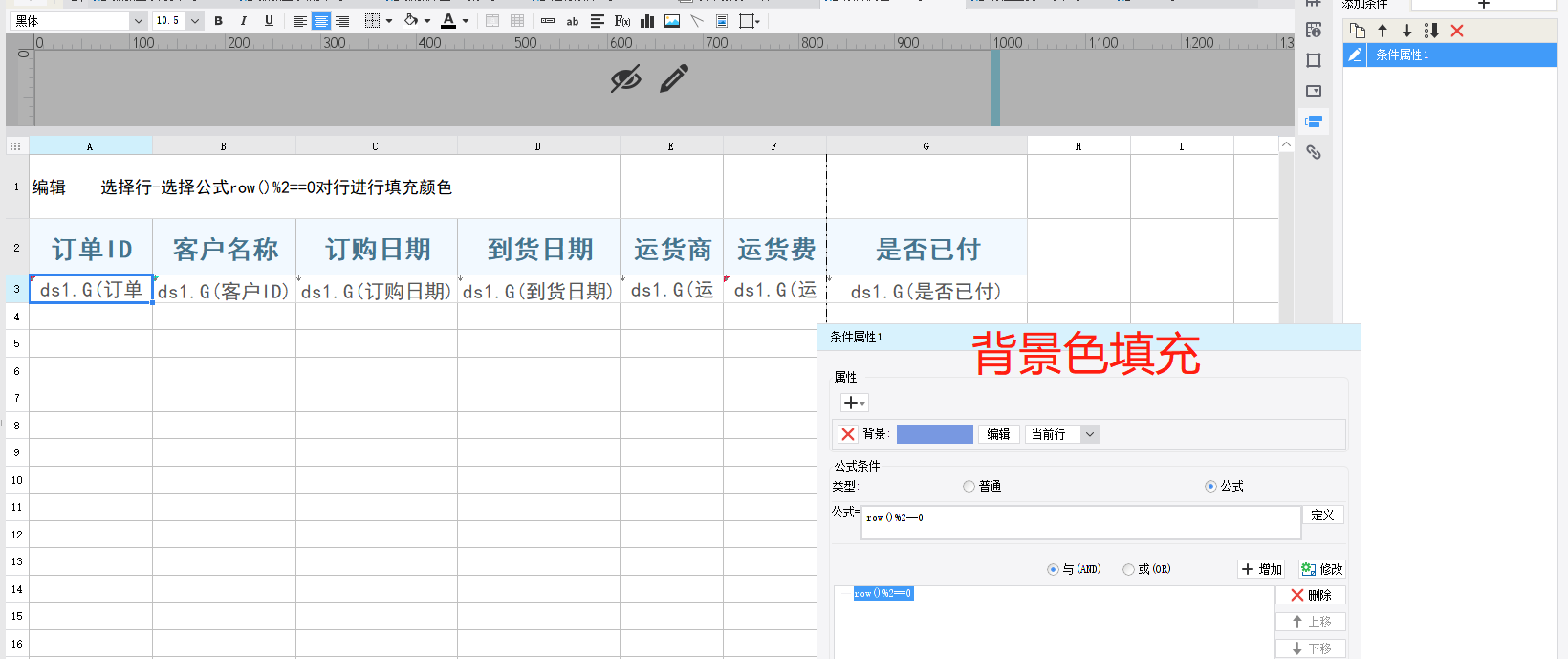Click the 编辑 button beside the background color
Image resolution: width=1568 pixels, height=659 pixels.
click(x=998, y=434)
